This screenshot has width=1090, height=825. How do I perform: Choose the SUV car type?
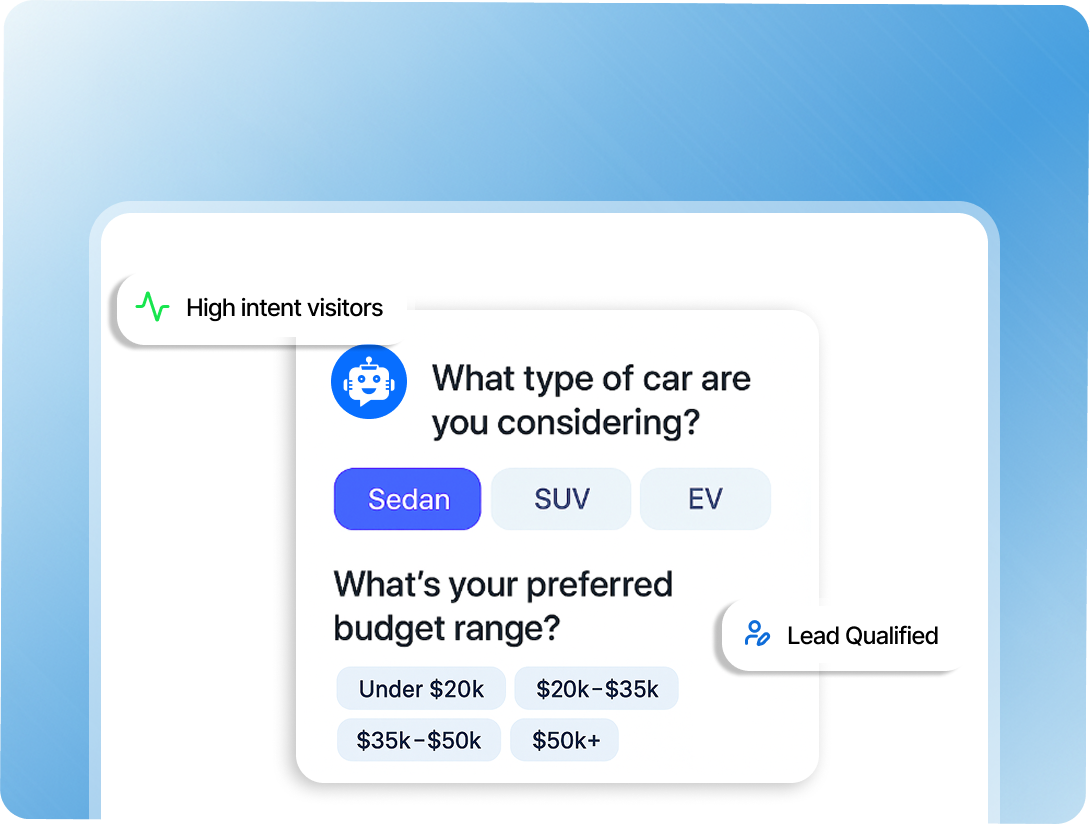click(561, 499)
